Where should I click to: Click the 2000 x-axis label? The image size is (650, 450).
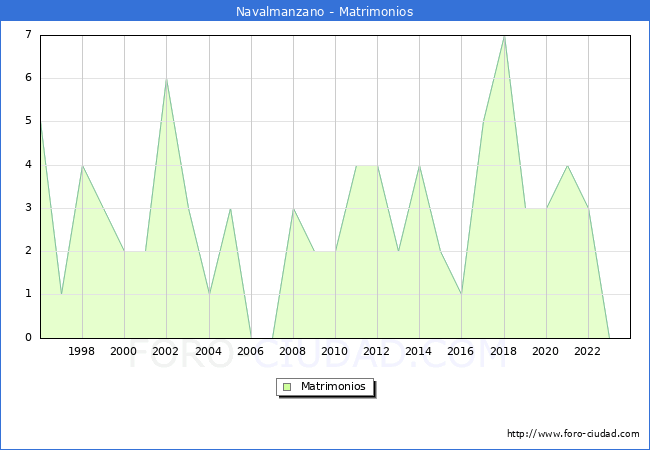point(124,351)
